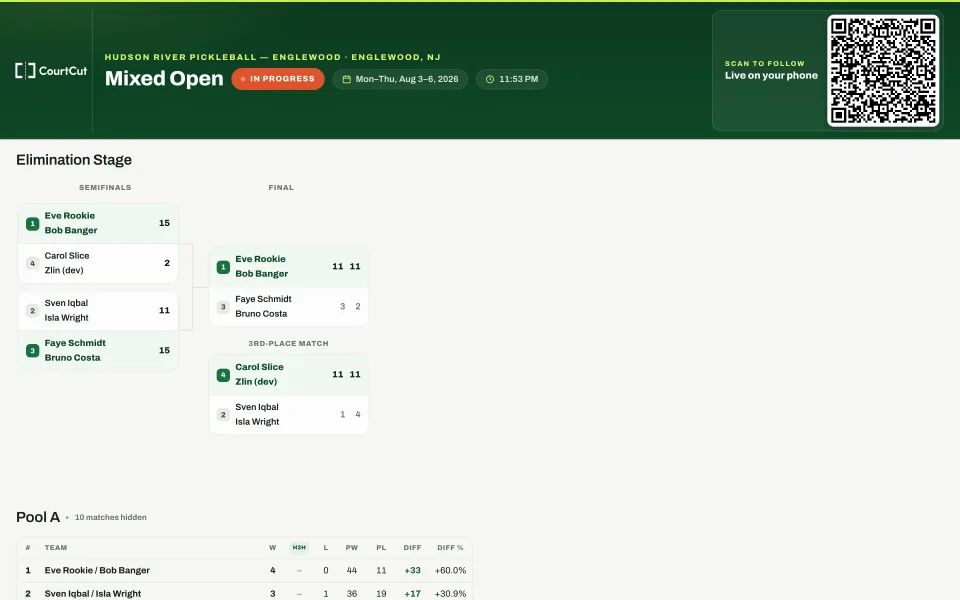The width and height of the screenshot is (960, 600).
Task: Click the CourtCut bracket logo icon
Action: (25, 70)
